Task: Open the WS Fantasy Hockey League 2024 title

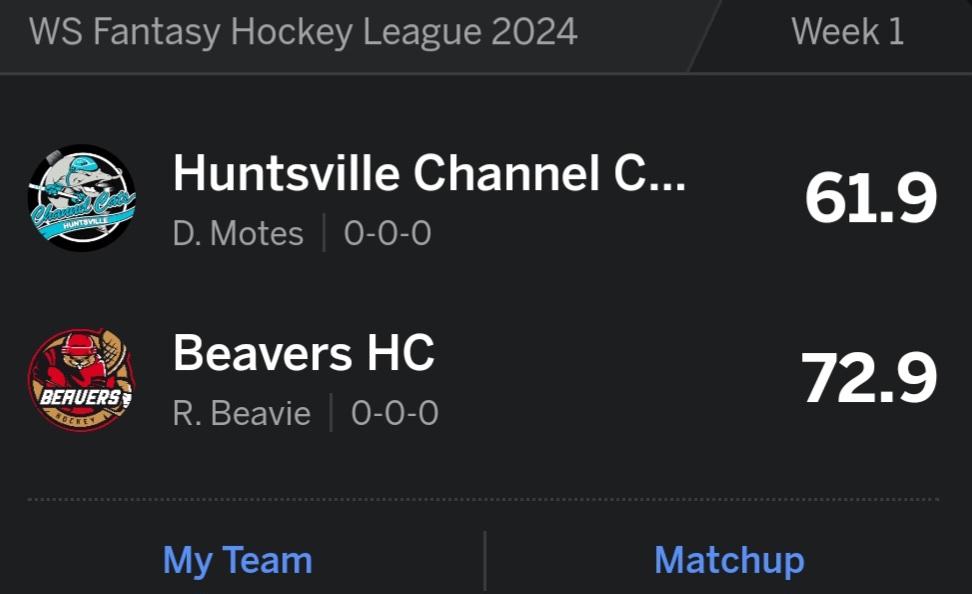Action: [x=303, y=32]
